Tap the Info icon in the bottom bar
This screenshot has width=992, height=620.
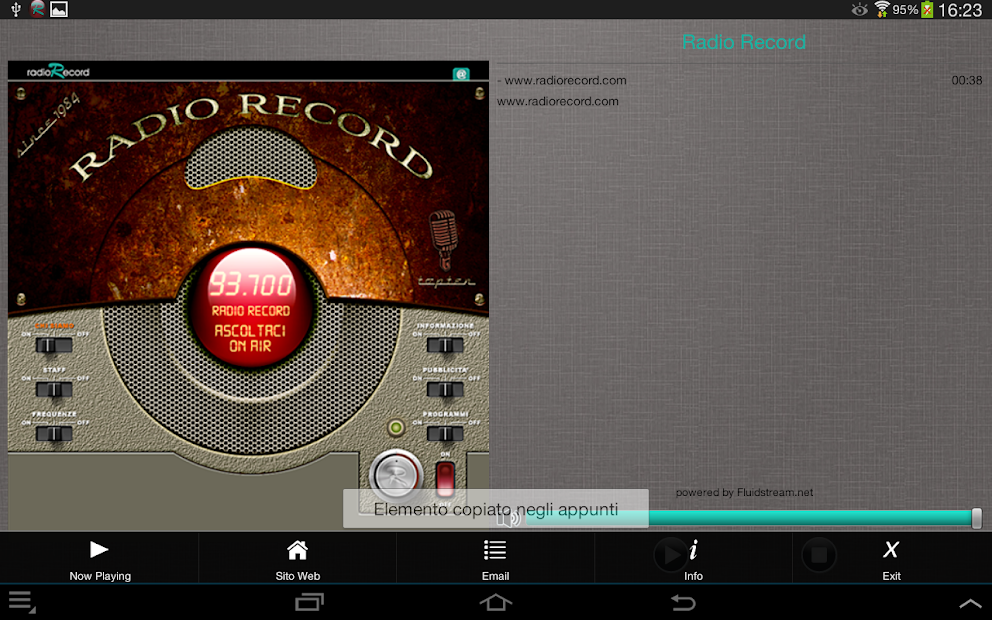[x=693, y=549]
